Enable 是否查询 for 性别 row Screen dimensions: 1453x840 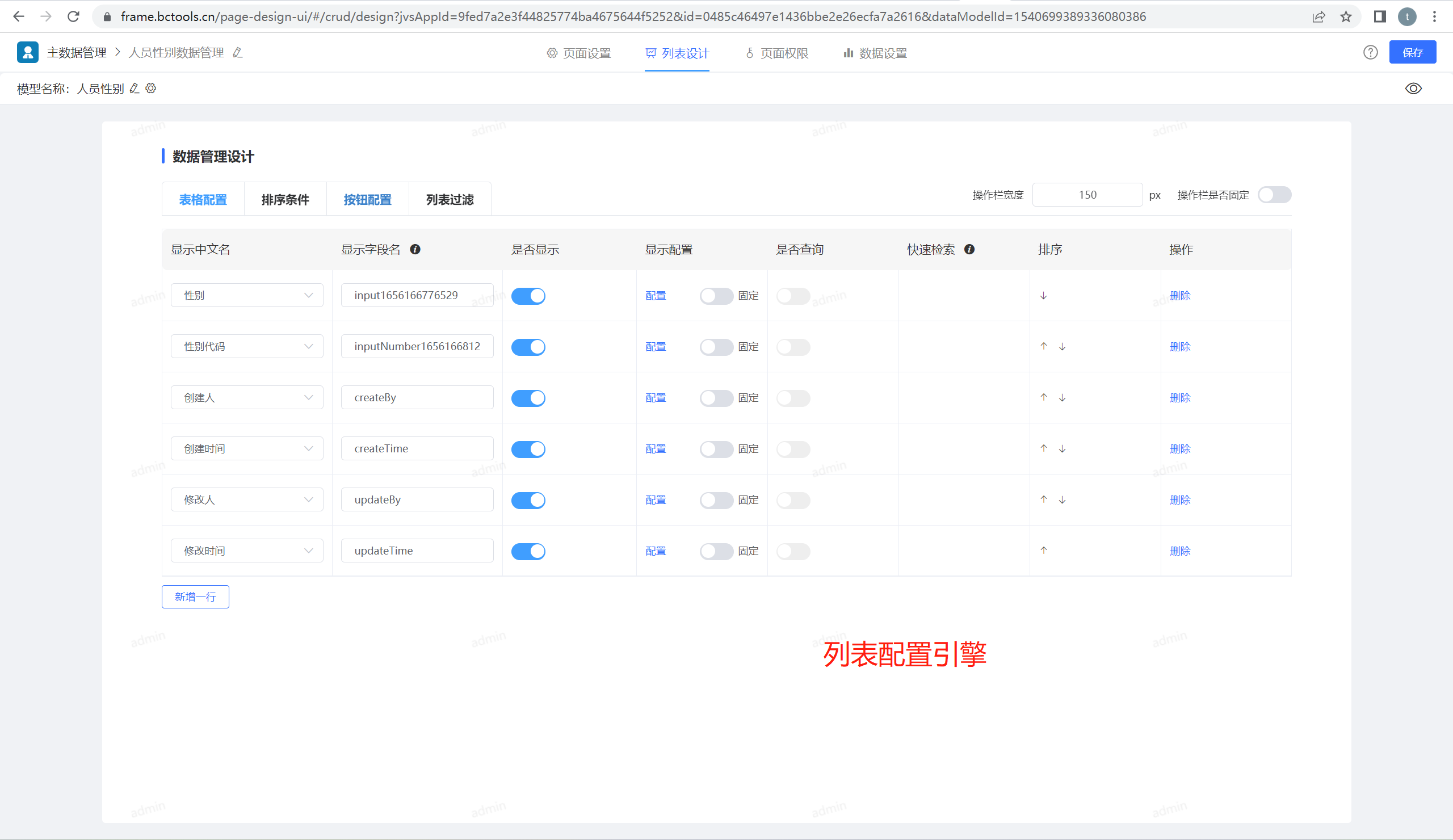tap(793, 296)
